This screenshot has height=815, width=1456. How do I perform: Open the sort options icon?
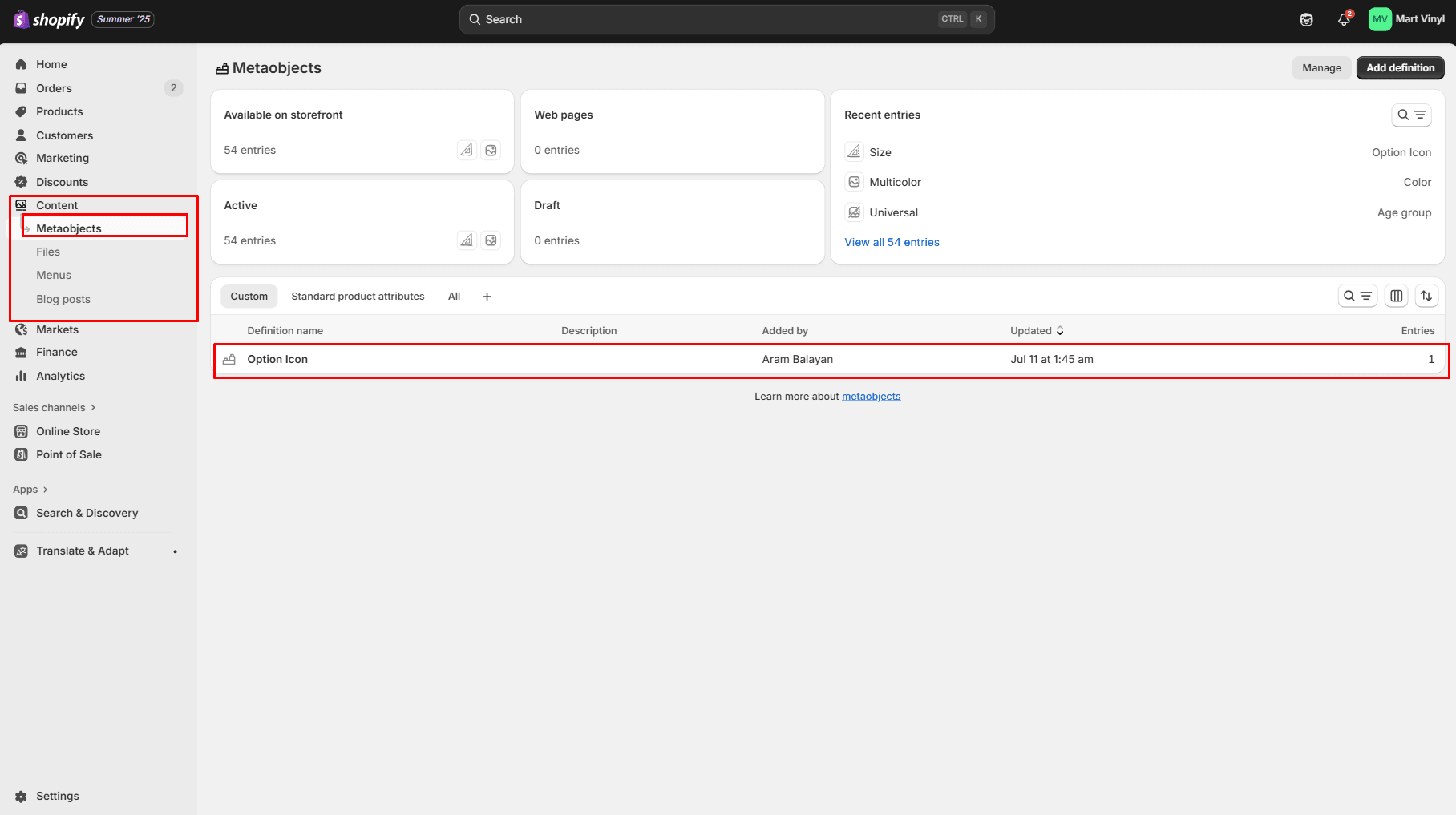(x=1426, y=296)
